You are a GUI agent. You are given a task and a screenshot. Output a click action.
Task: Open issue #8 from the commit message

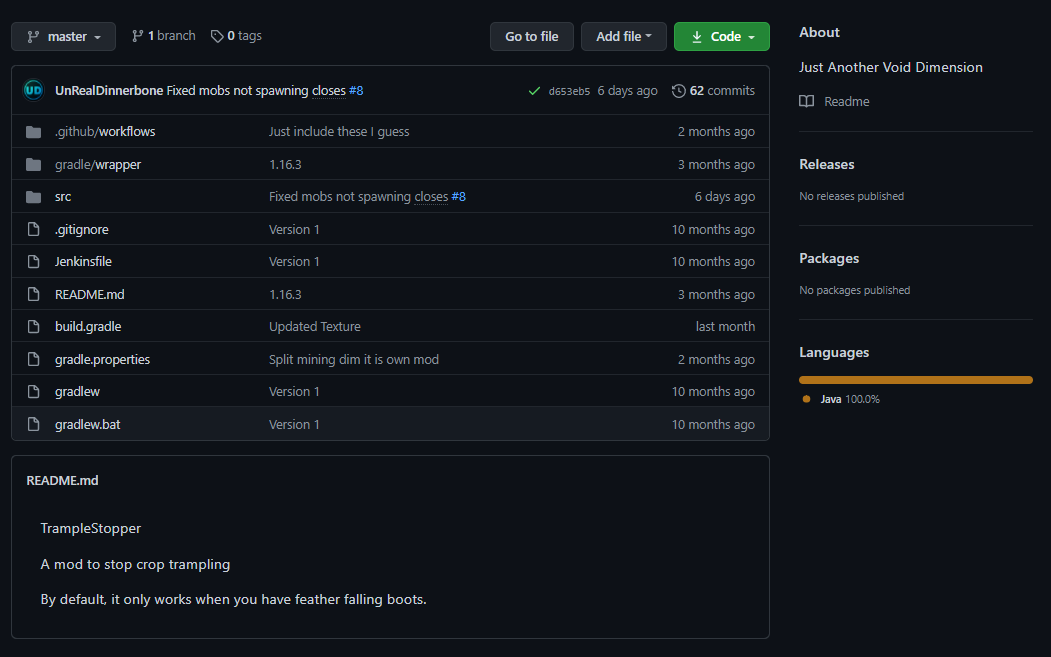coord(358,90)
